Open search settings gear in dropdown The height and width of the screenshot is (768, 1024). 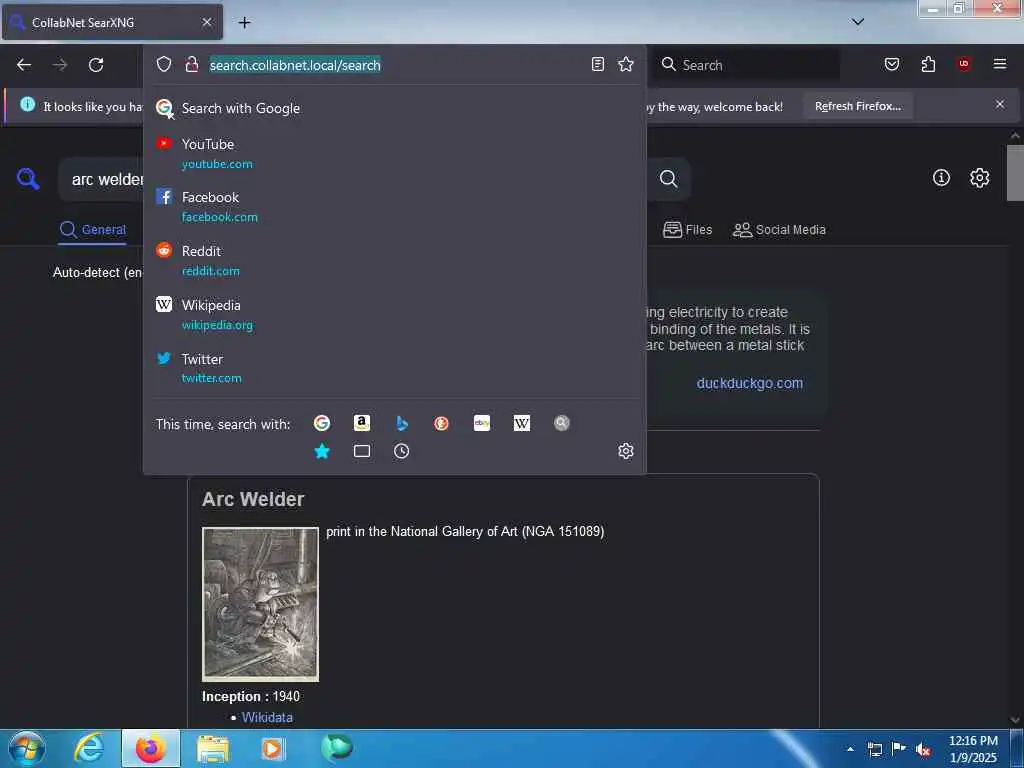click(x=626, y=451)
